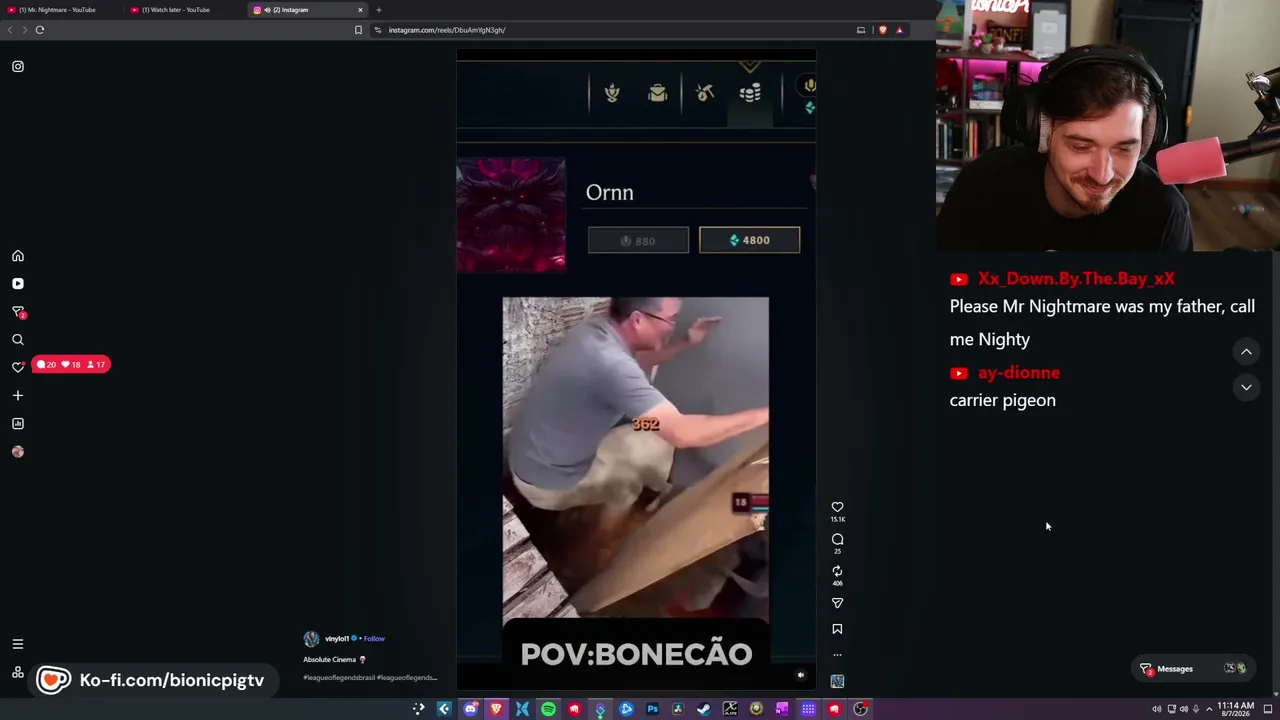Viewport: 1280px width, 720px height.
Task: Follow the vinylol1 account
Action: pos(374,639)
